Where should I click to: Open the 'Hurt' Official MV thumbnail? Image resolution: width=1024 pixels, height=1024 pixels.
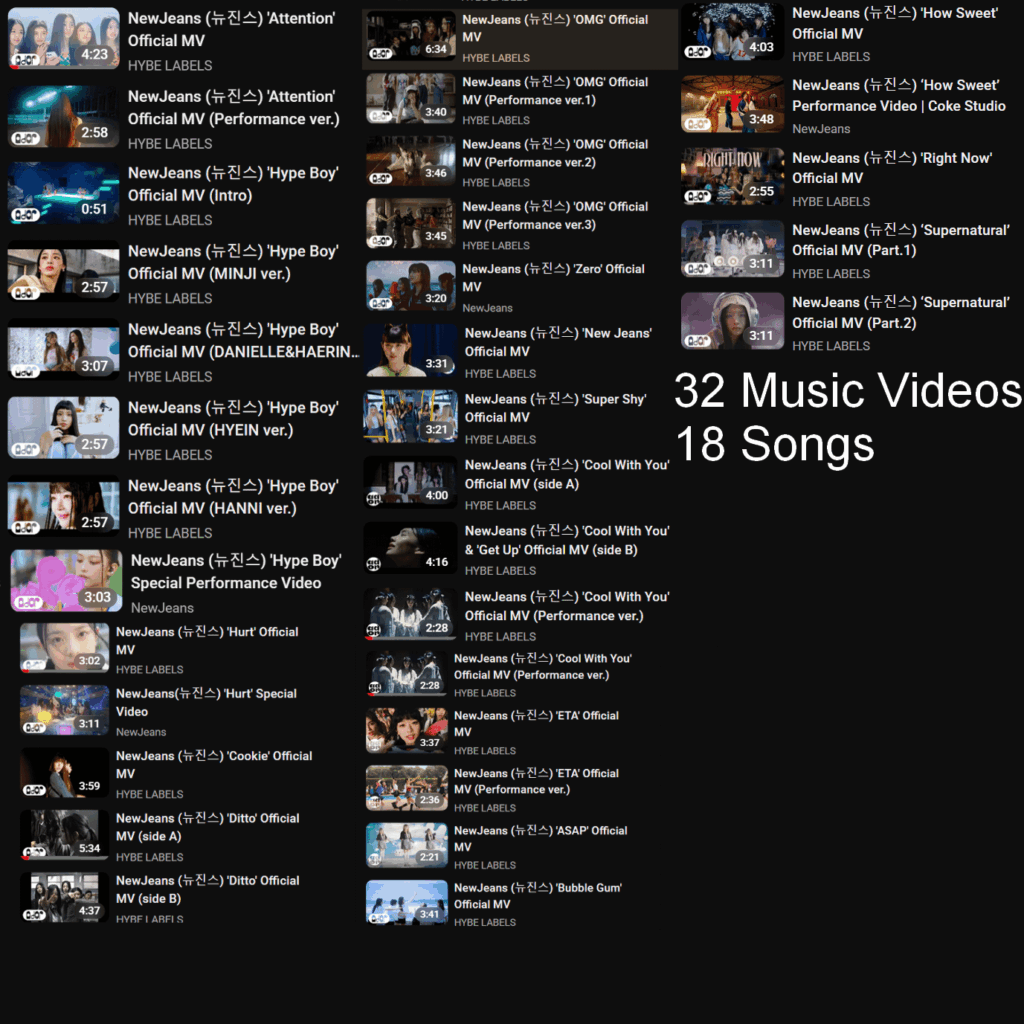pos(64,648)
